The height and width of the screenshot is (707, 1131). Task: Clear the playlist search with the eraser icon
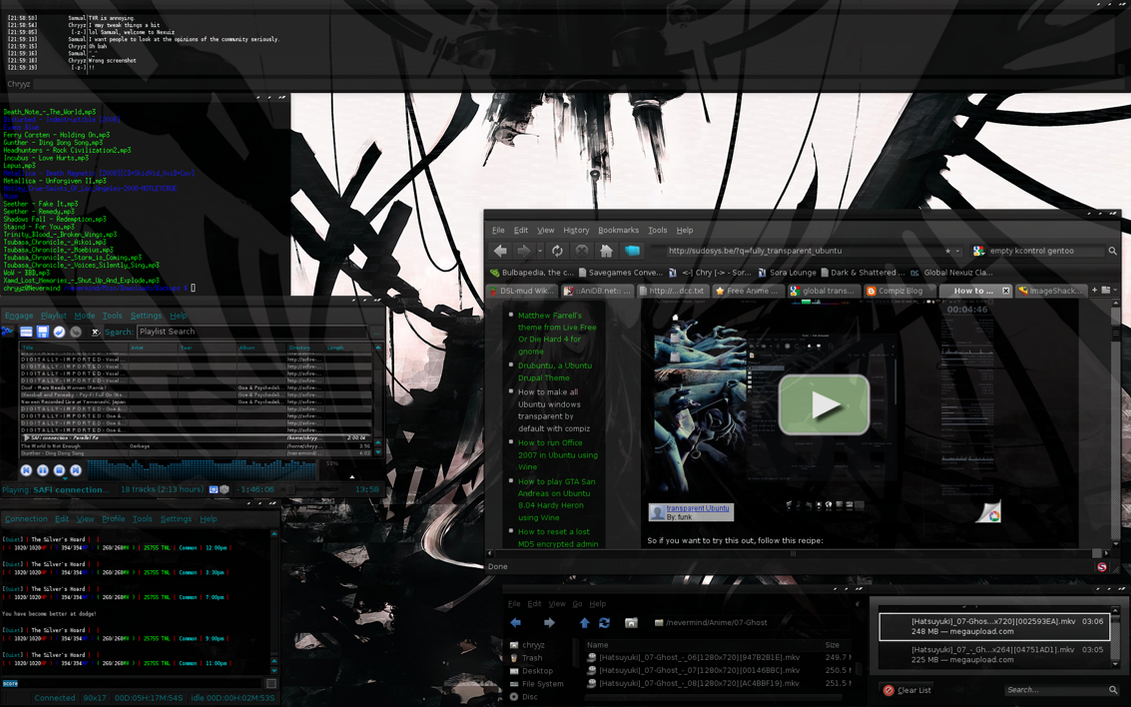pos(95,332)
